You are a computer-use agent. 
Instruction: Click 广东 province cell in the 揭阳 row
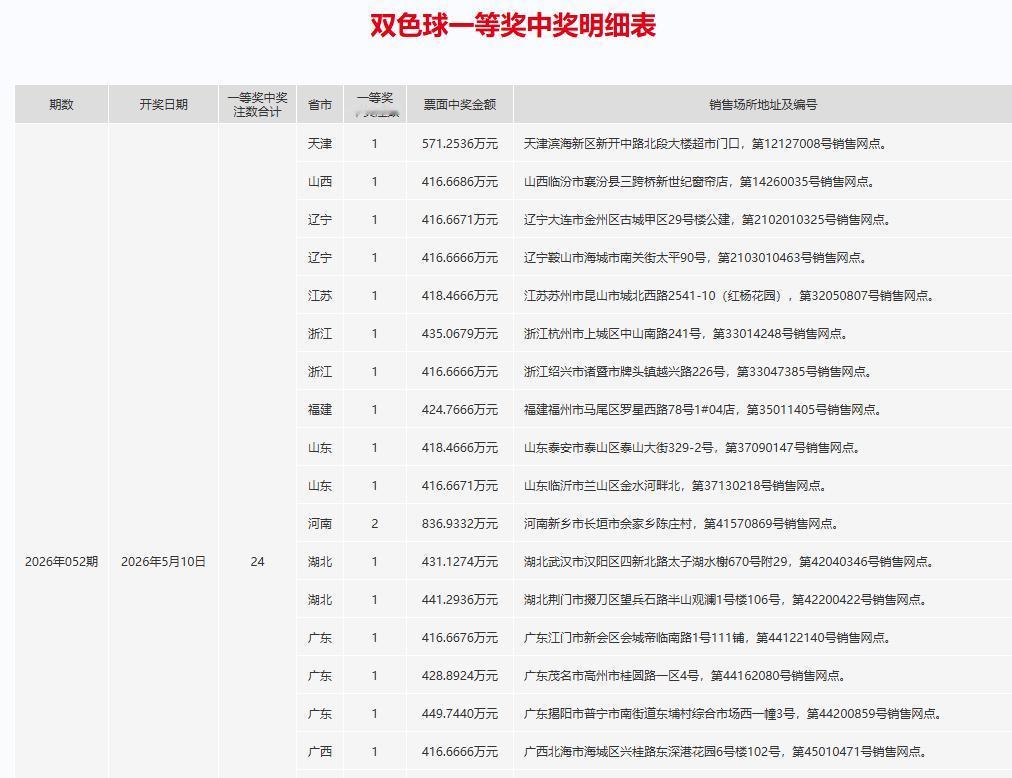pos(320,713)
